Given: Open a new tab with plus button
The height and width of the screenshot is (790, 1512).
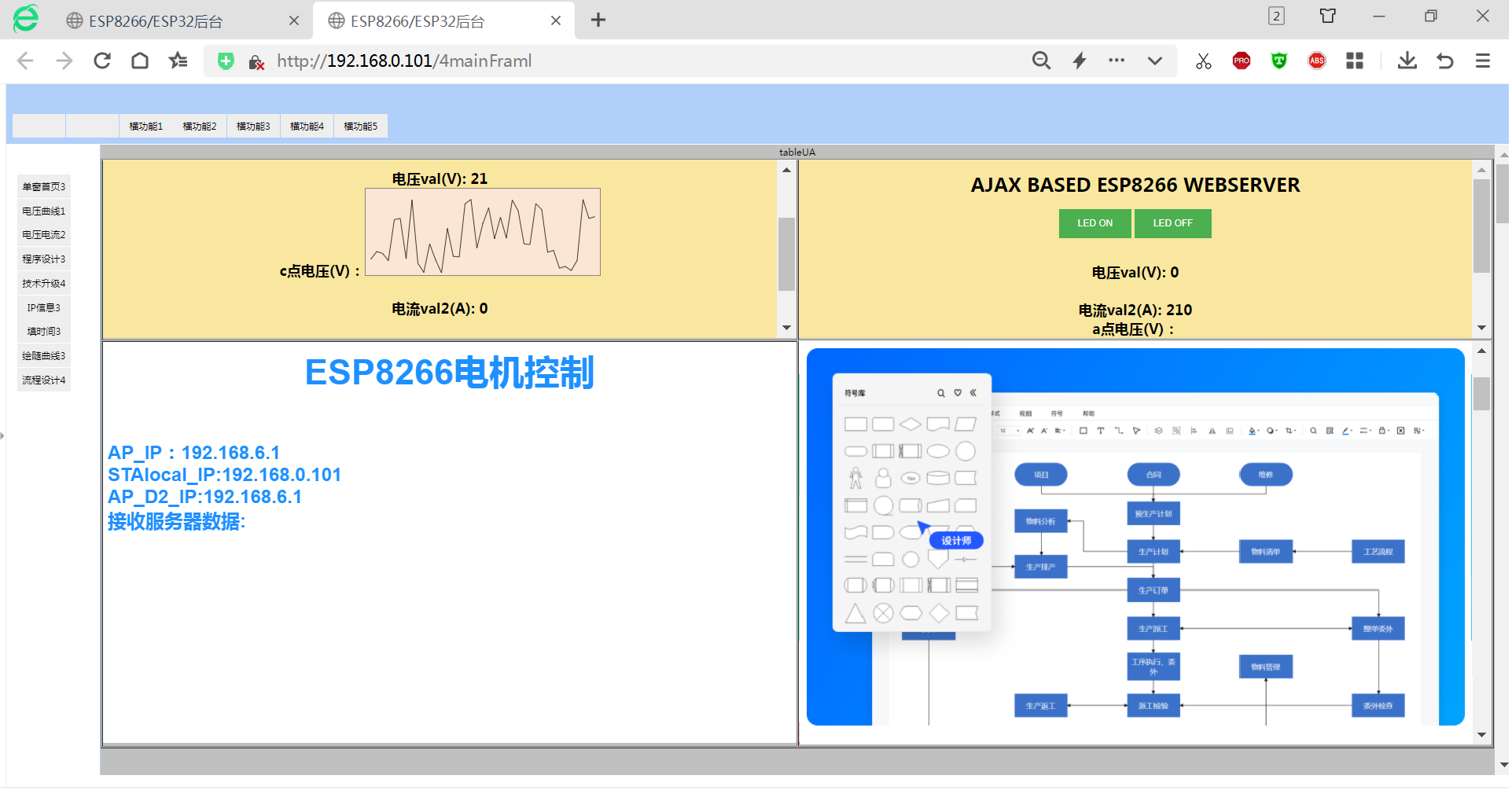Looking at the screenshot, I should click(598, 20).
